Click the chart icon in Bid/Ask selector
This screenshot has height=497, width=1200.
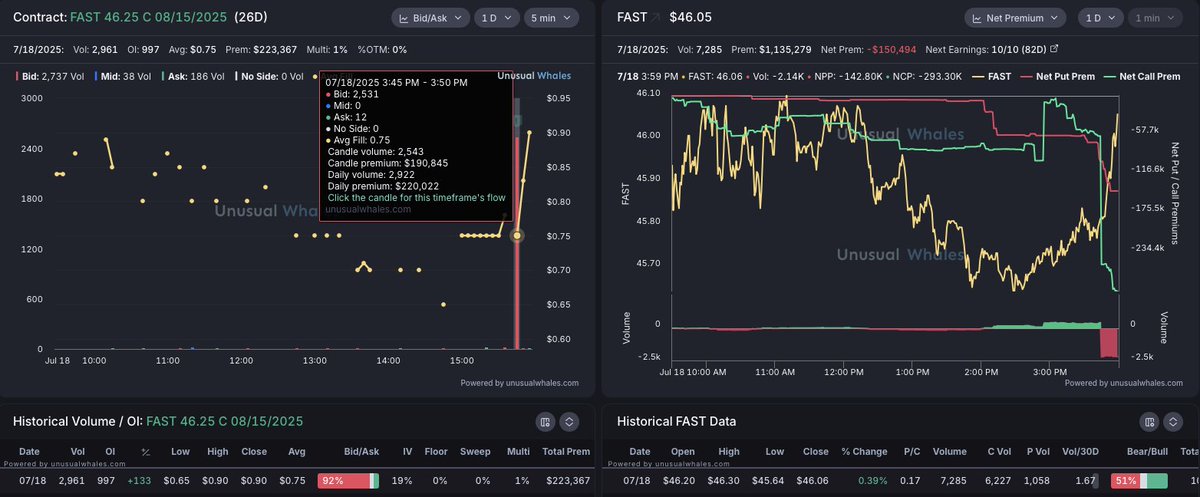[404, 18]
